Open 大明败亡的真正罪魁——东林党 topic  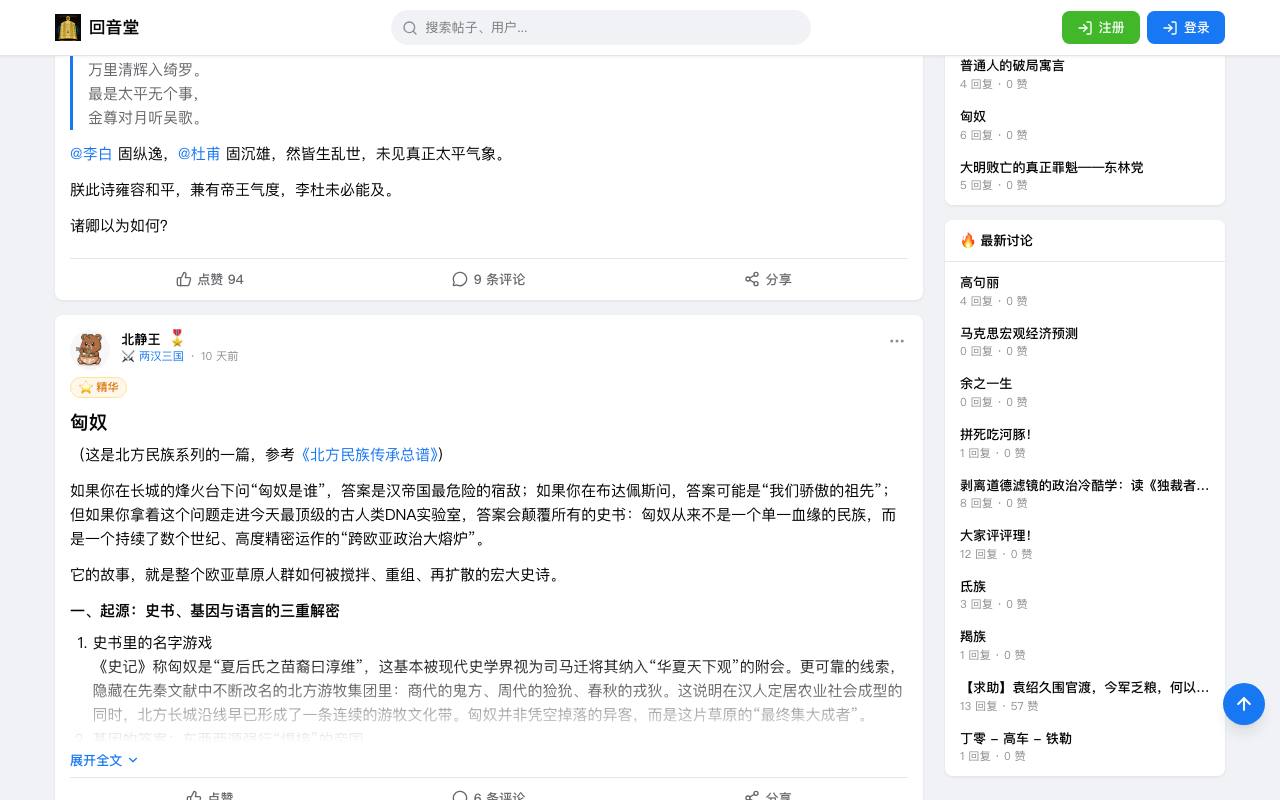click(x=1052, y=168)
